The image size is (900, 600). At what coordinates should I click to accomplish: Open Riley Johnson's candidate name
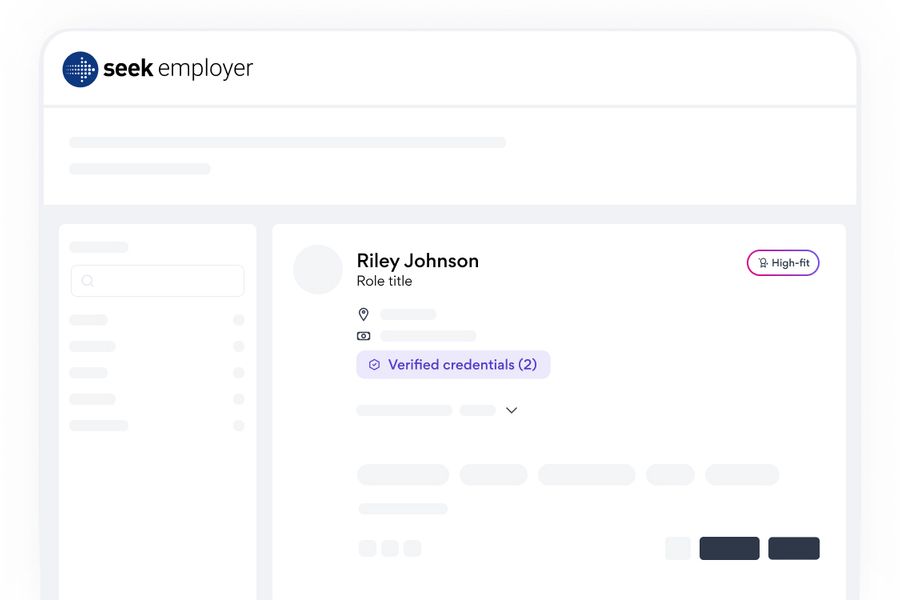coord(418,261)
